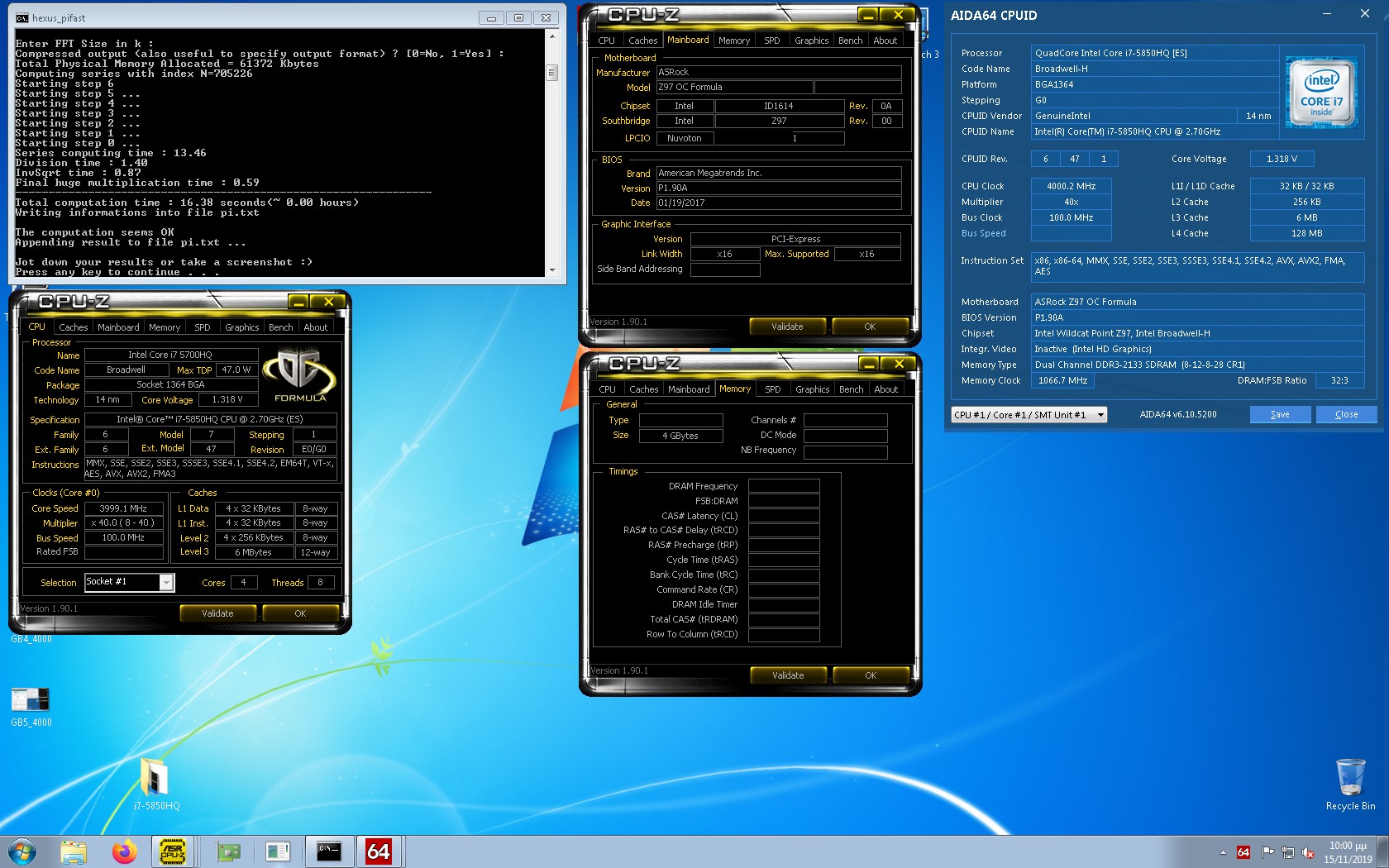Open the GB5_4000 desktop screenshot file
The image size is (1389, 868).
click(x=31, y=708)
